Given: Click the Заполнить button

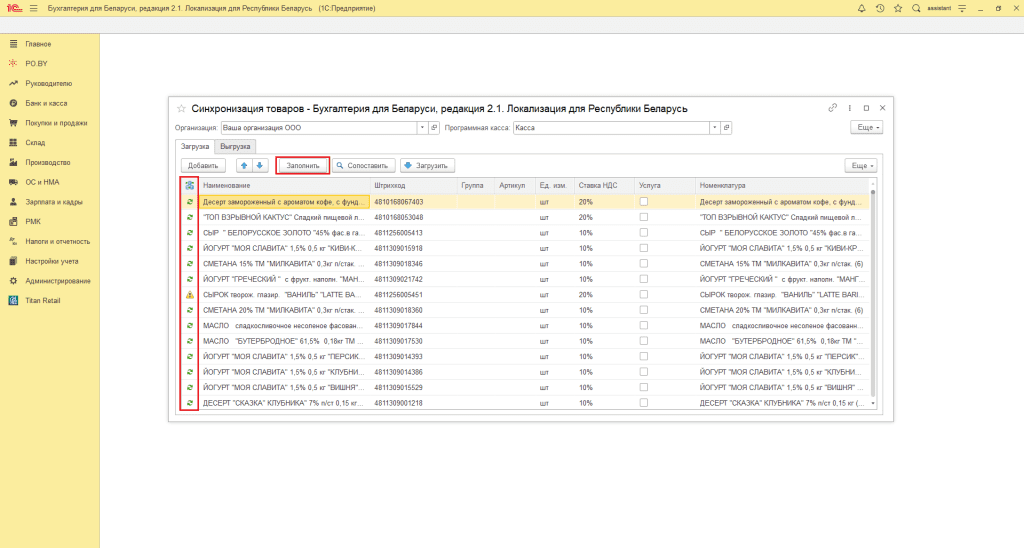Looking at the screenshot, I should tap(302, 166).
